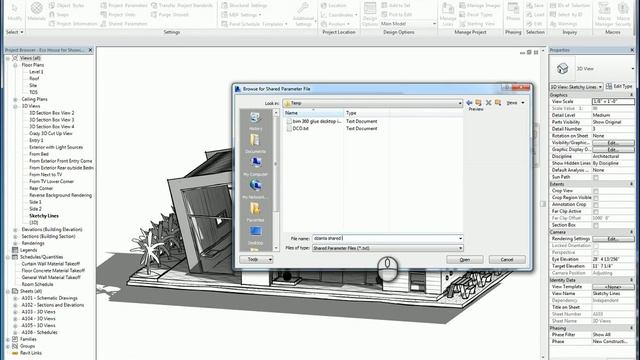Select A101 - Schematic Drawings sheet
This screenshot has height=360, width=640.
49,298
